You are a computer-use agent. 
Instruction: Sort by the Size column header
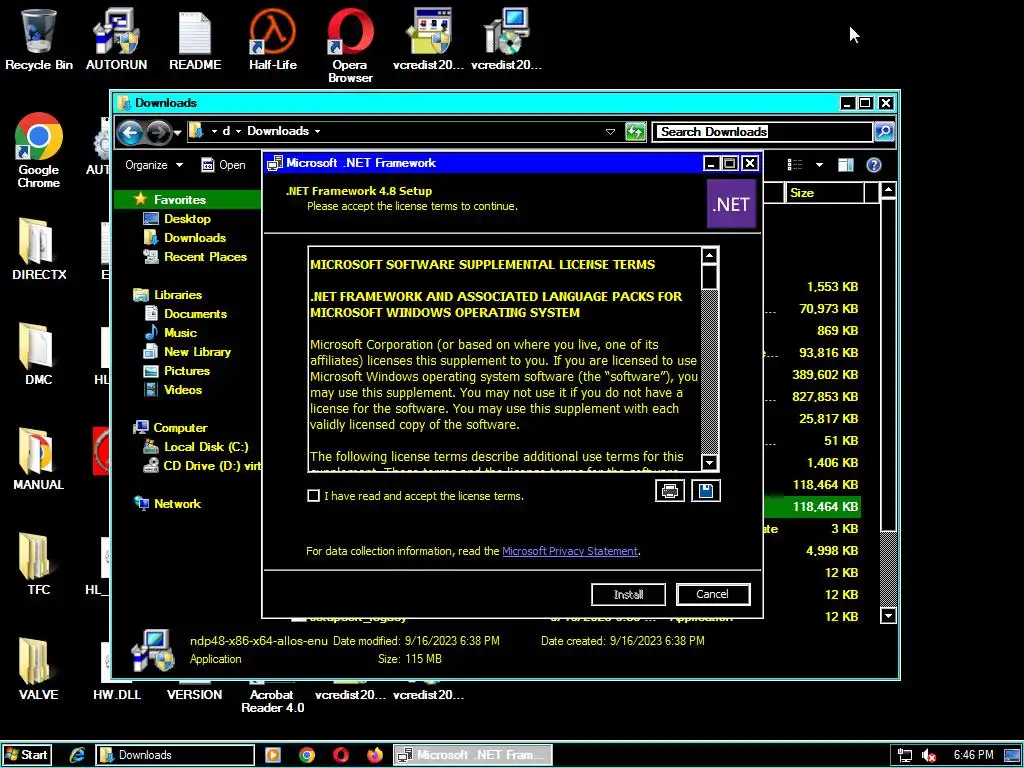click(824, 193)
